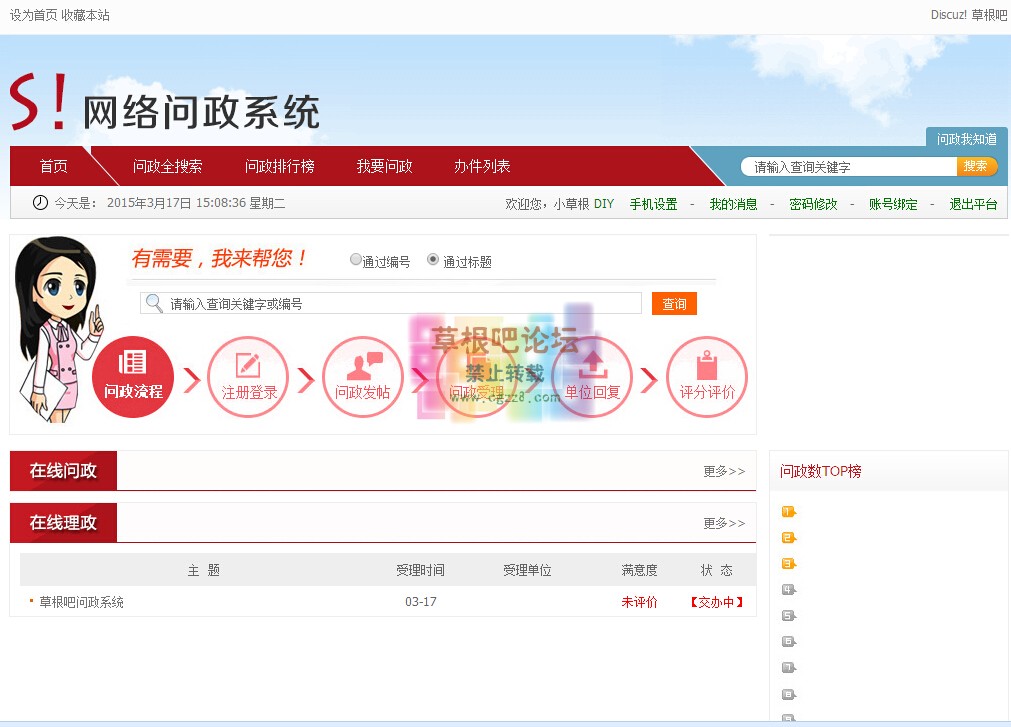Click the 评分评价 step icon
1011x727 pixels.
tap(707, 378)
